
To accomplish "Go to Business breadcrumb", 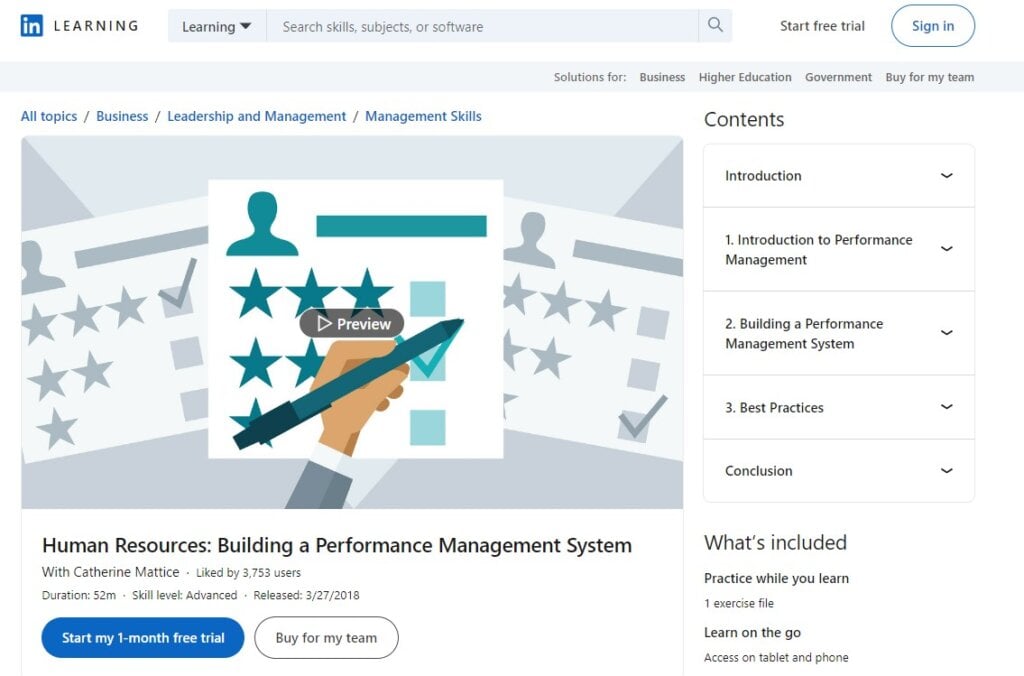I will point(122,116).
